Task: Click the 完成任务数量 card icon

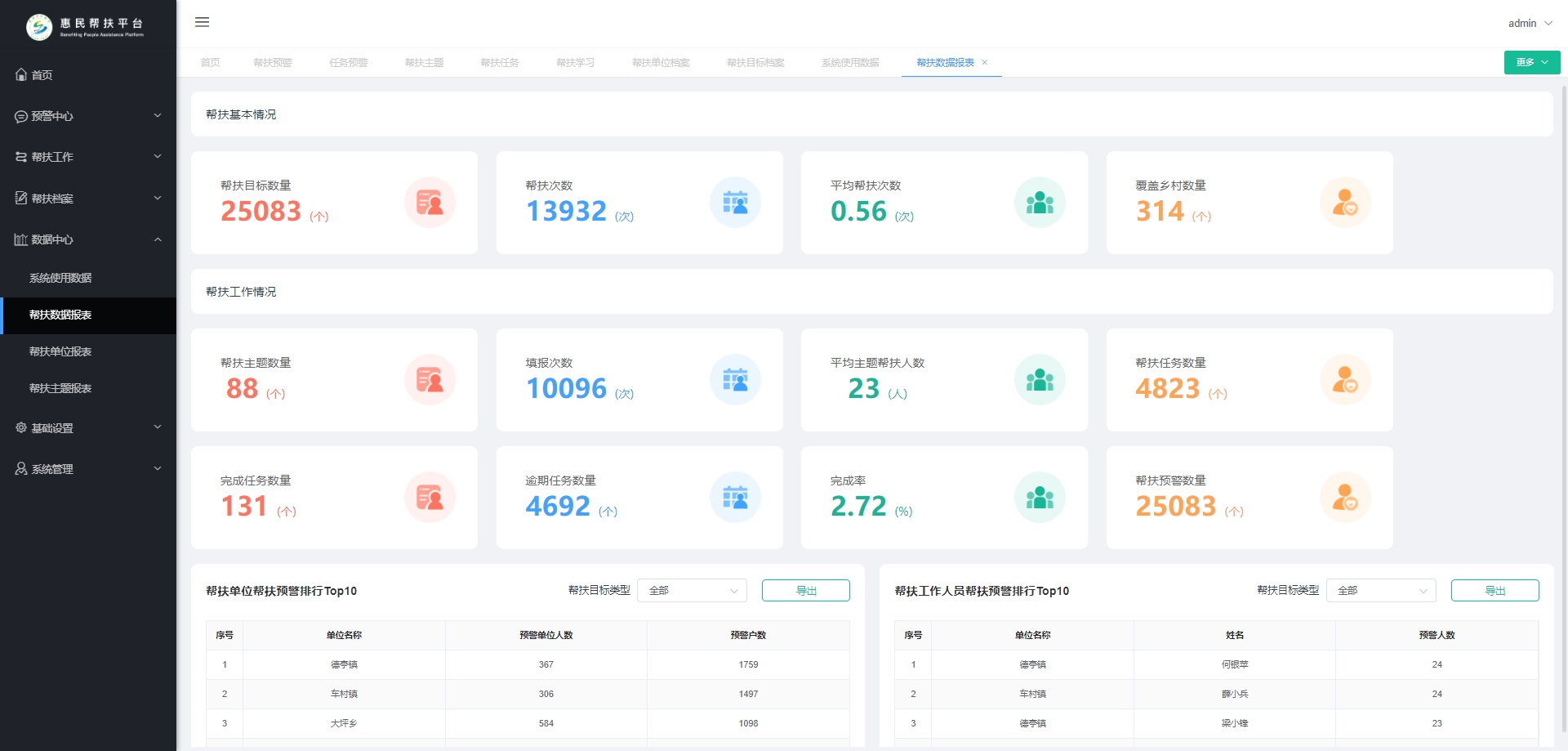Action: click(x=430, y=497)
